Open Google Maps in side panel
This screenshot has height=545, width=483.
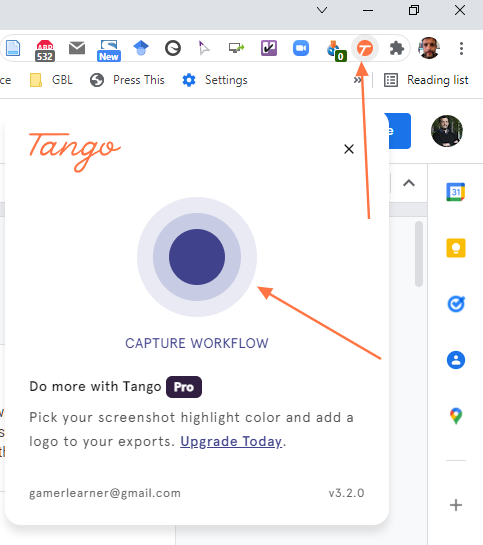(456, 416)
